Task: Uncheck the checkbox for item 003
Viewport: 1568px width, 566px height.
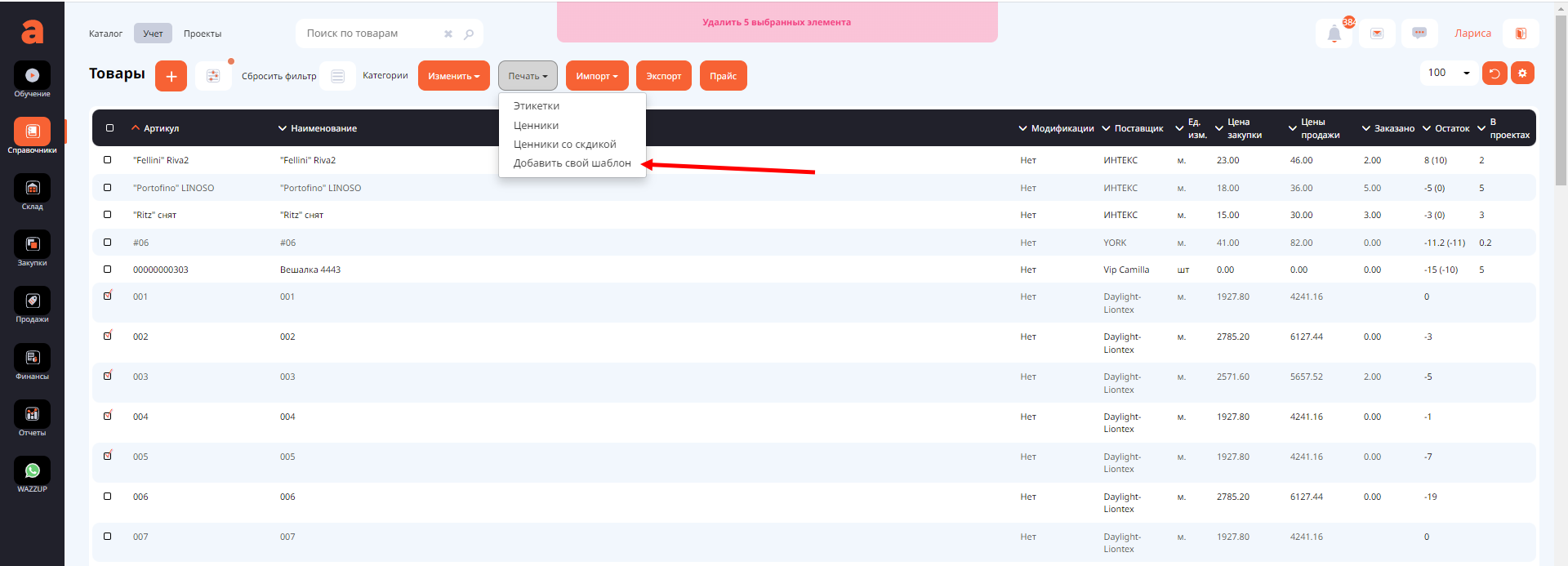Action: [107, 377]
